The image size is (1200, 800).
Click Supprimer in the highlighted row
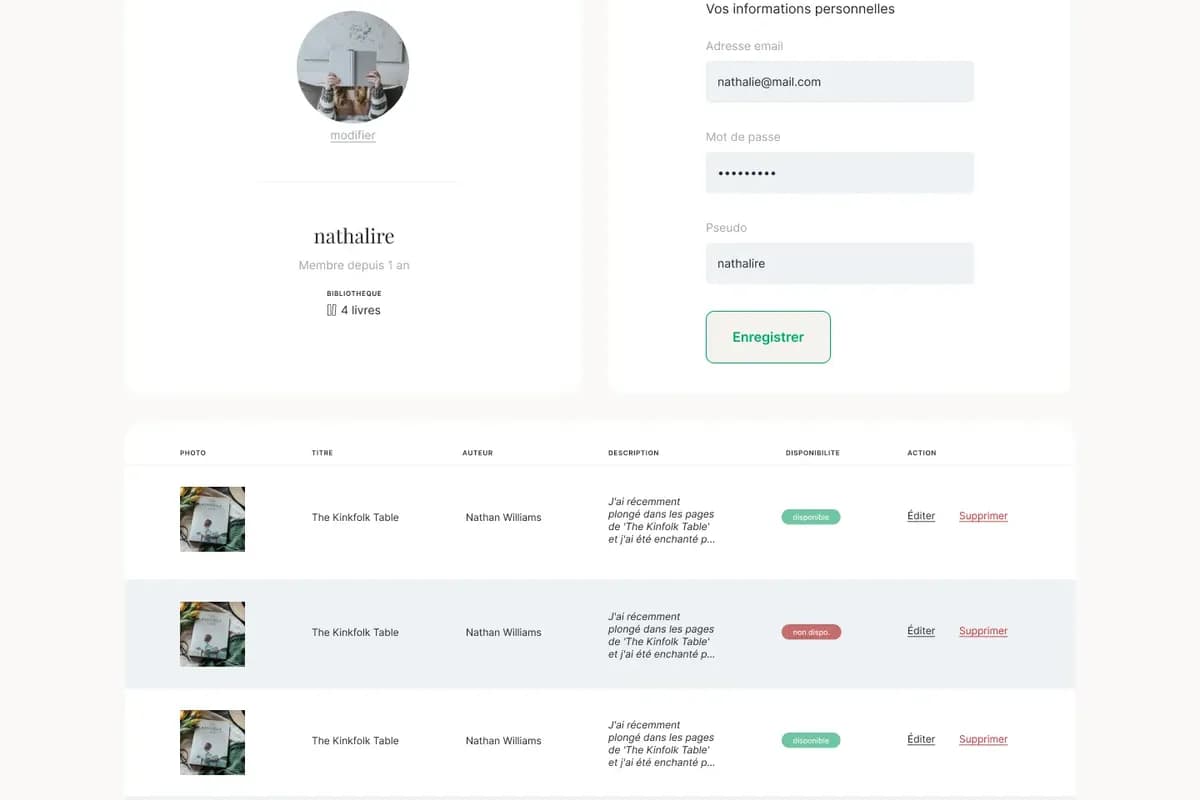point(983,631)
